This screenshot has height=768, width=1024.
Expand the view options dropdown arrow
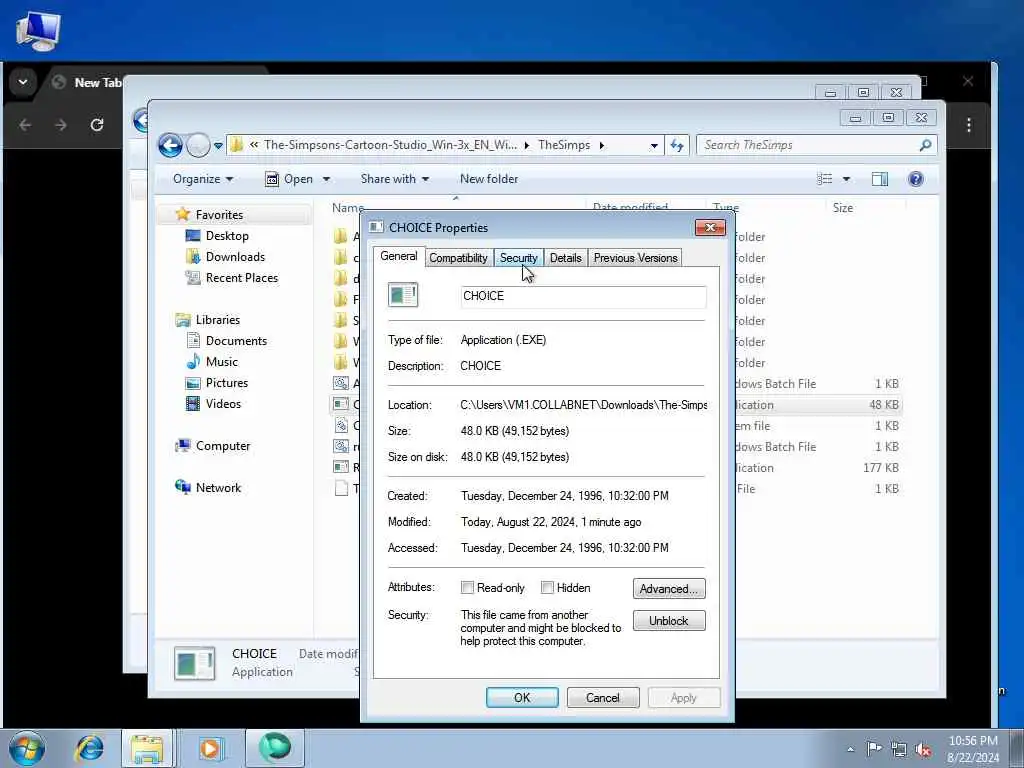click(846, 179)
